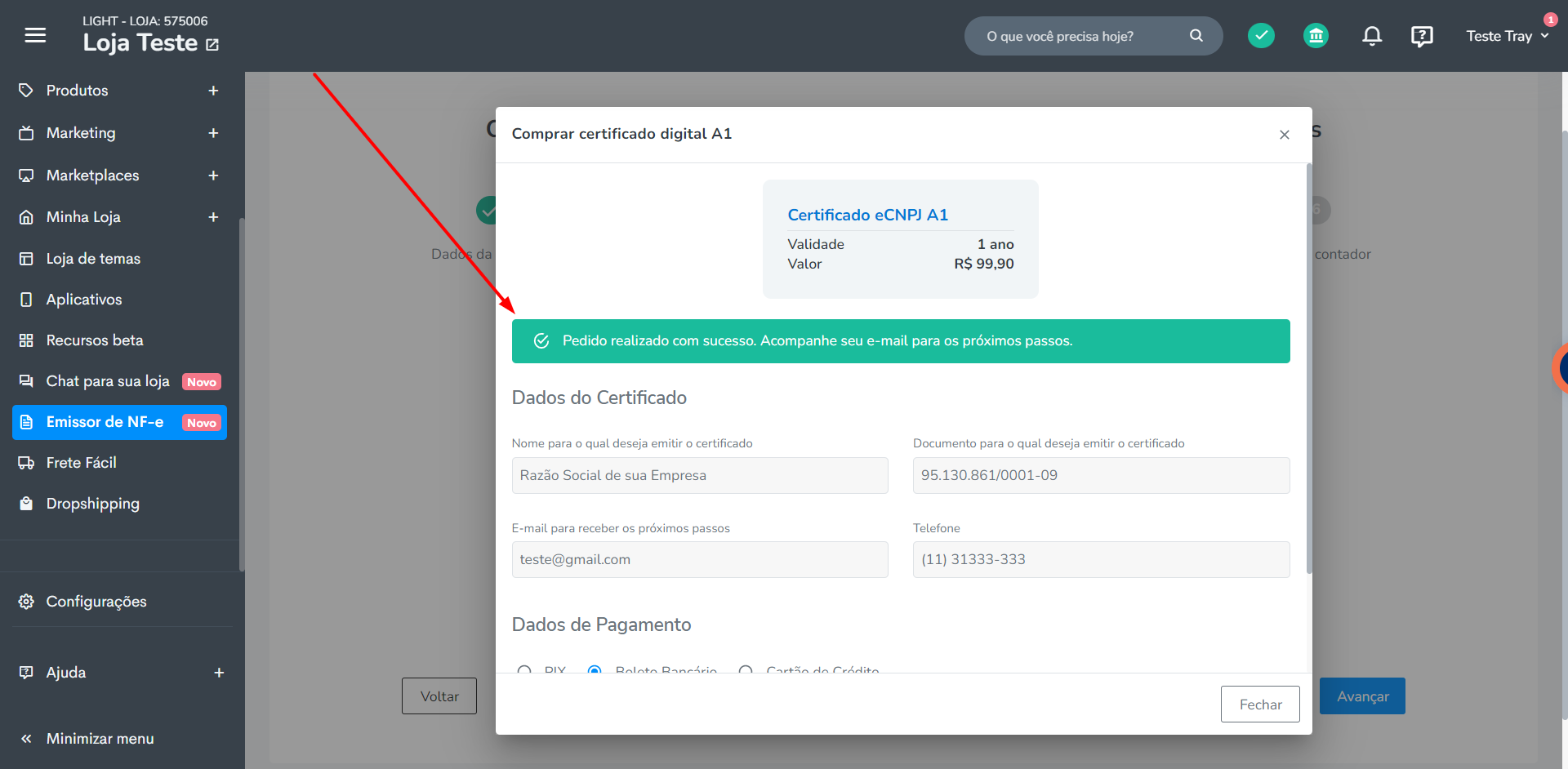Expand the Marketing submenu

tap(213, 133)
